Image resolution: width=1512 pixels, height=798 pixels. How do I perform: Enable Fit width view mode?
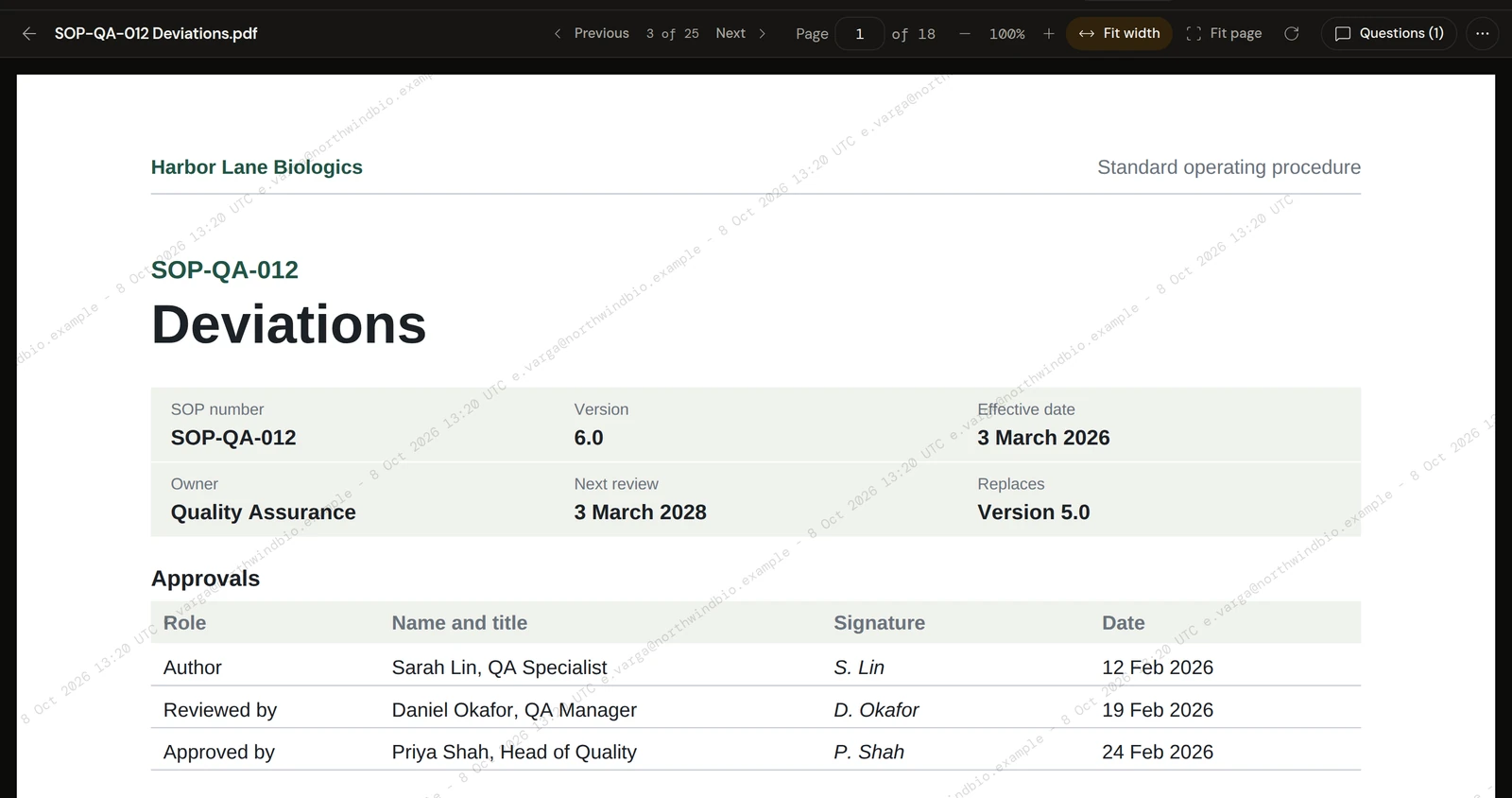(x=1120, y=34)
